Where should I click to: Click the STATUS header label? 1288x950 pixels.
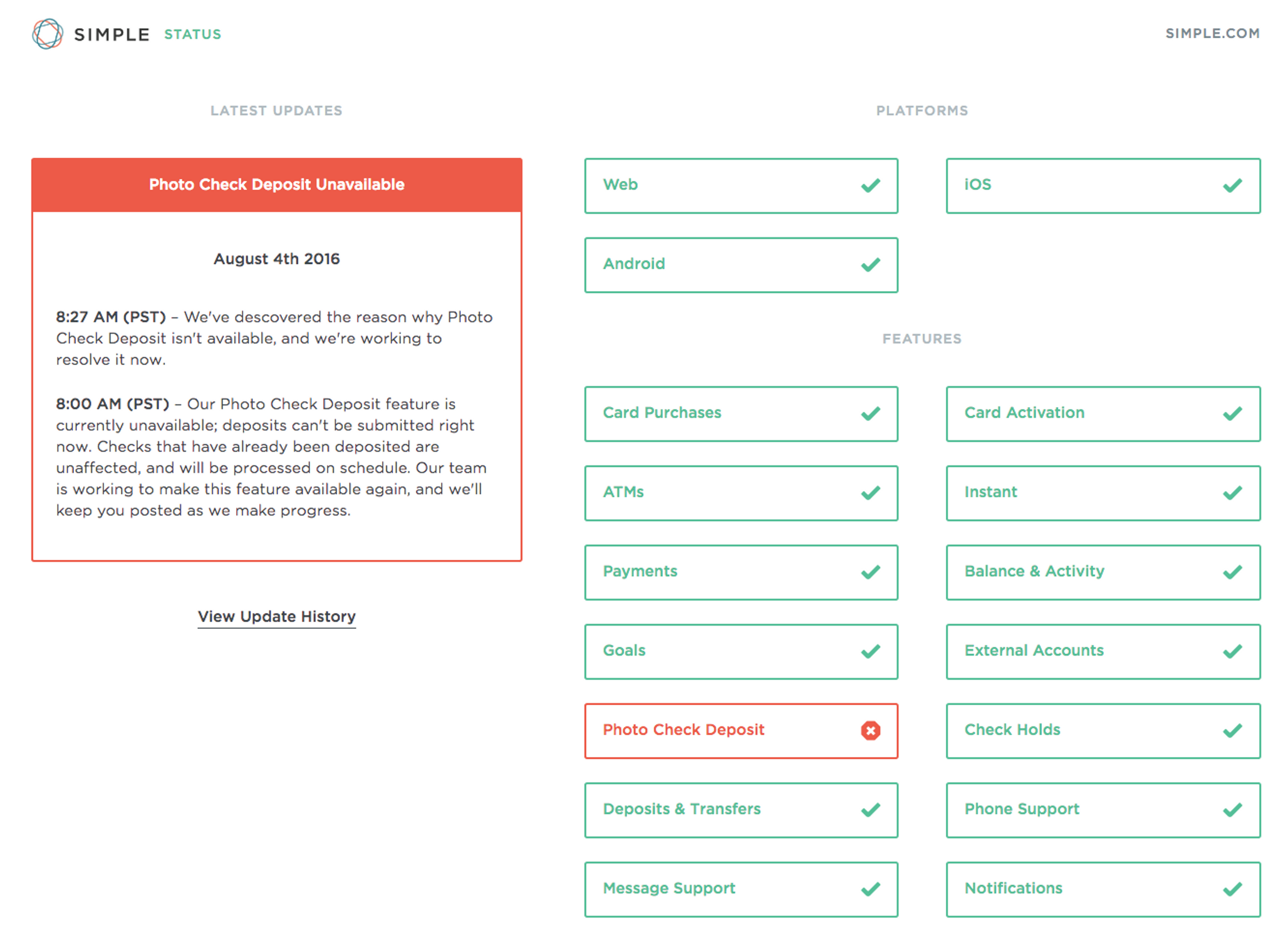(x=192, y=34)
